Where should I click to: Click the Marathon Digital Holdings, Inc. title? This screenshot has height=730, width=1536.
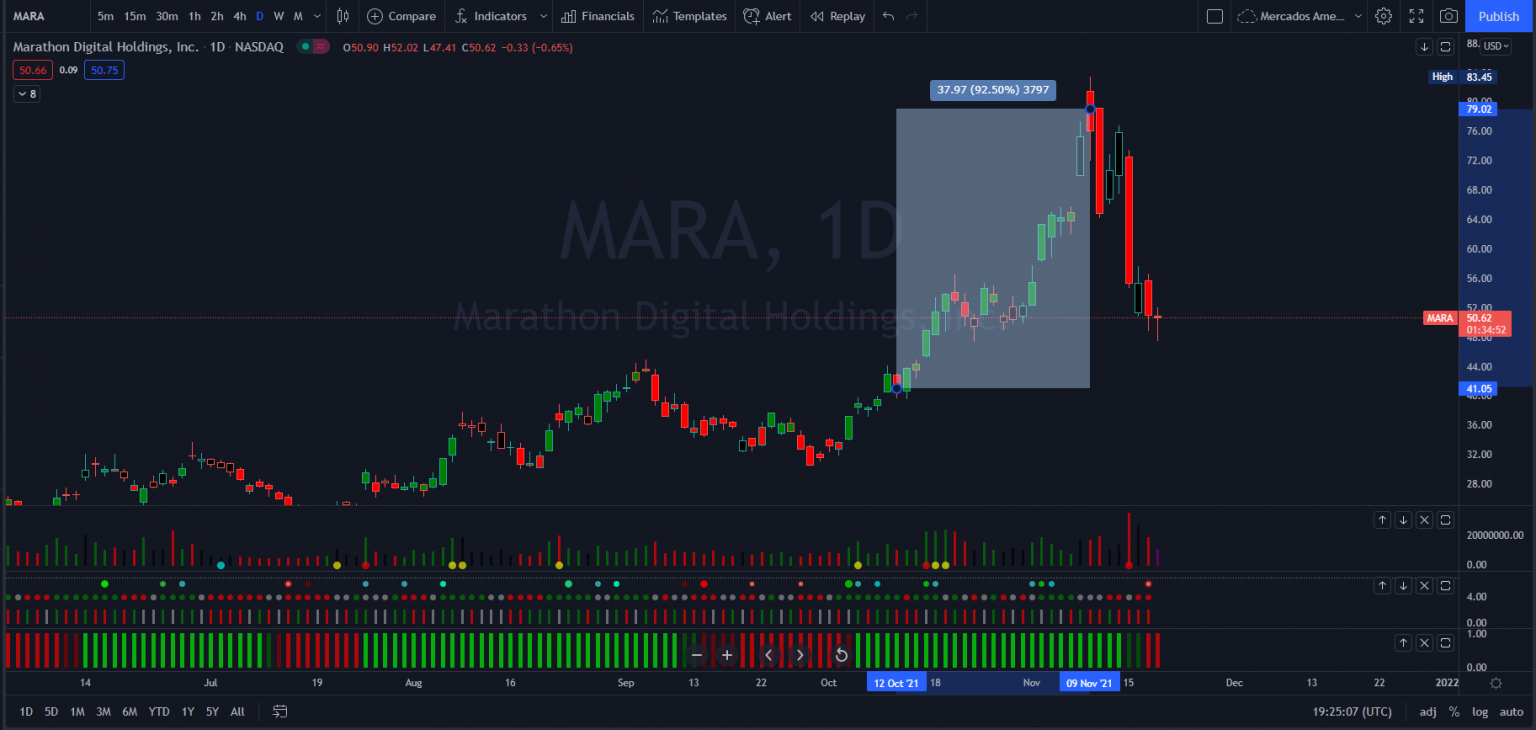pos(106,47)
